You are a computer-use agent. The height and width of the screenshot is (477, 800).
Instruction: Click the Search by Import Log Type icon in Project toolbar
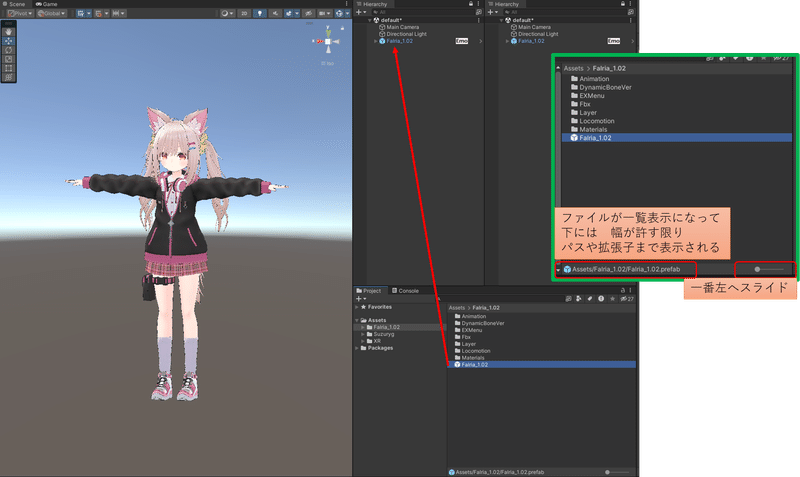pyautogui.click(x=601, y=299)
